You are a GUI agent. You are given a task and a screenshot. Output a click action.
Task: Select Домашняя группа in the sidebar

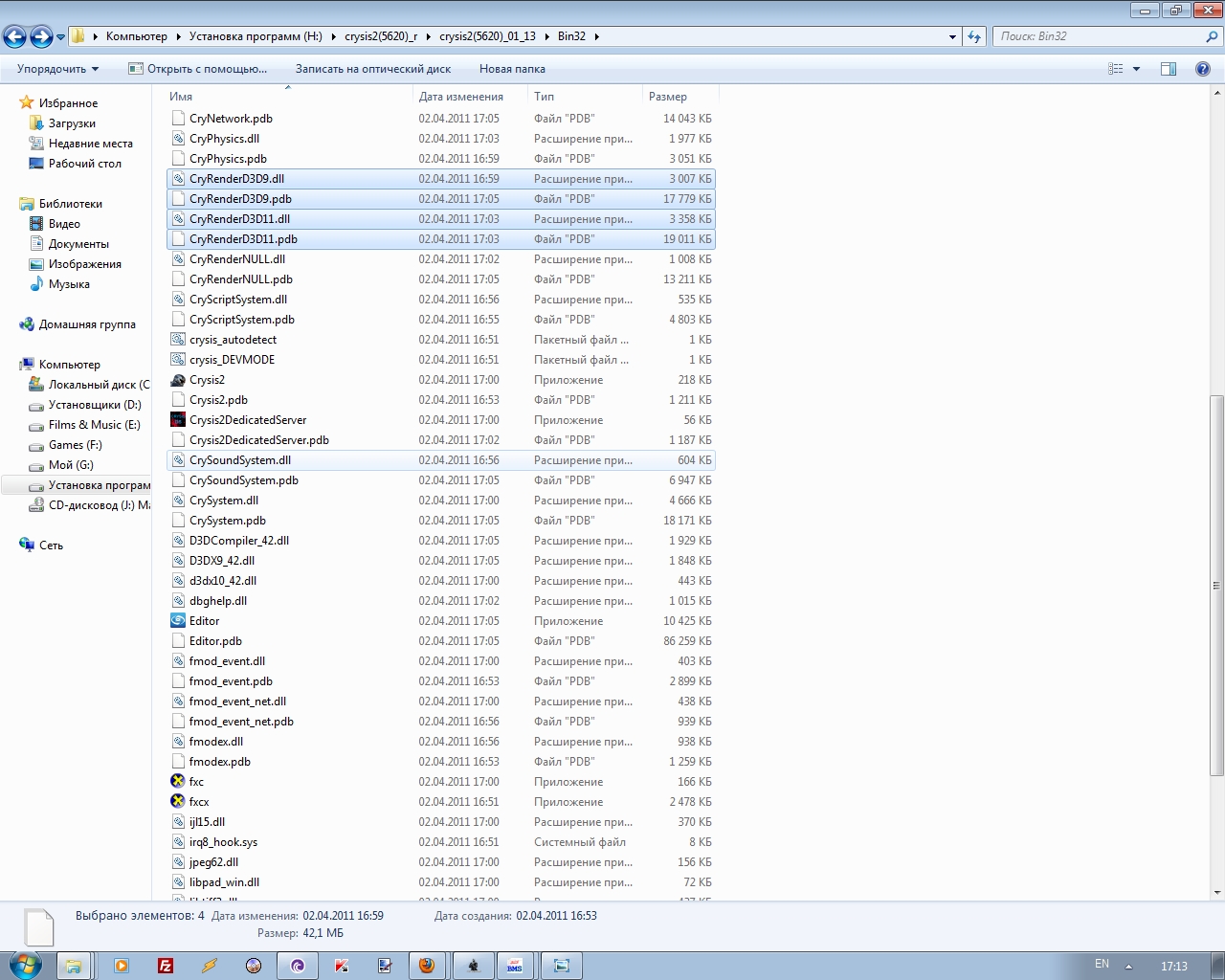coord(87,324)
